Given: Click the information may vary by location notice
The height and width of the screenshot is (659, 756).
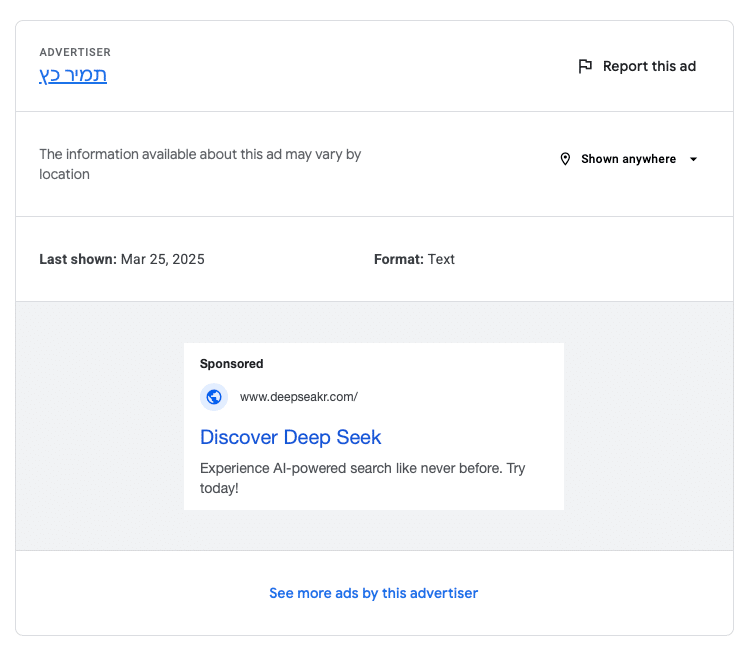Looking at the screenshot, I should [200, 164].
